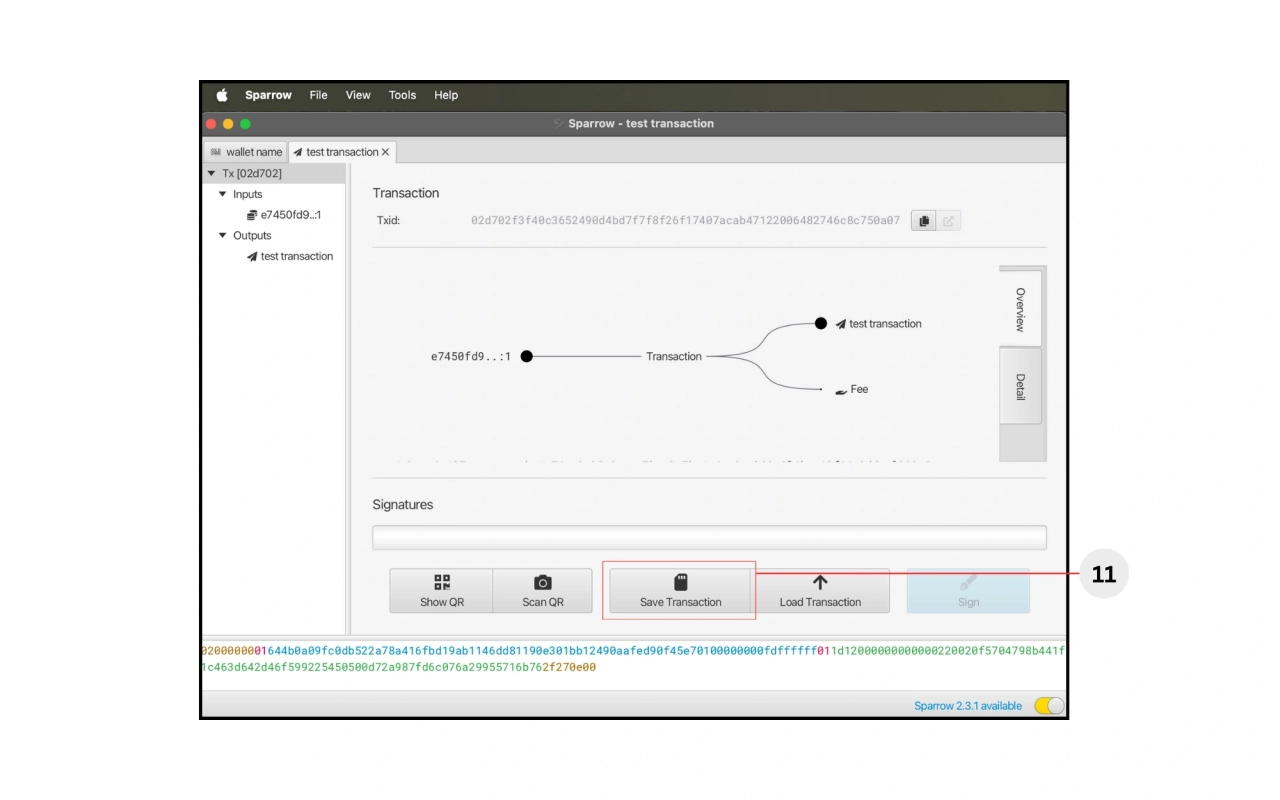1280x800 pixels.
Task: Click the Save Transaction button
Action: [680, 591]
